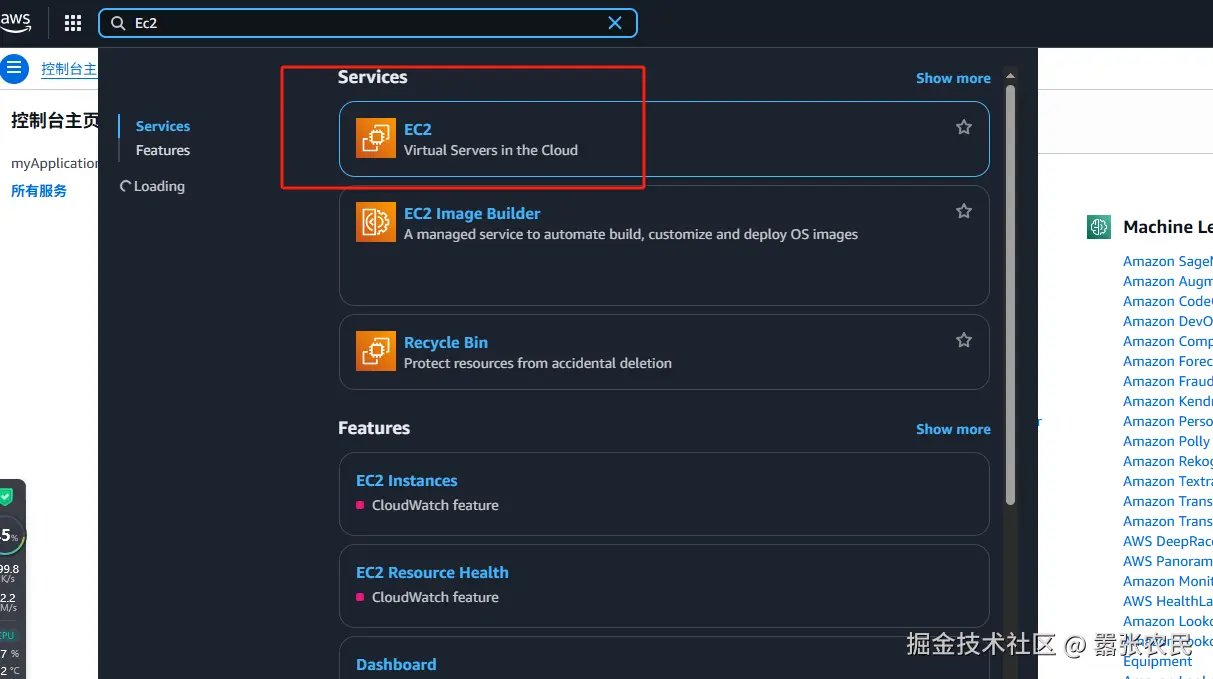
Task: Click the search magnifier icon
Action: pos(119,23)
